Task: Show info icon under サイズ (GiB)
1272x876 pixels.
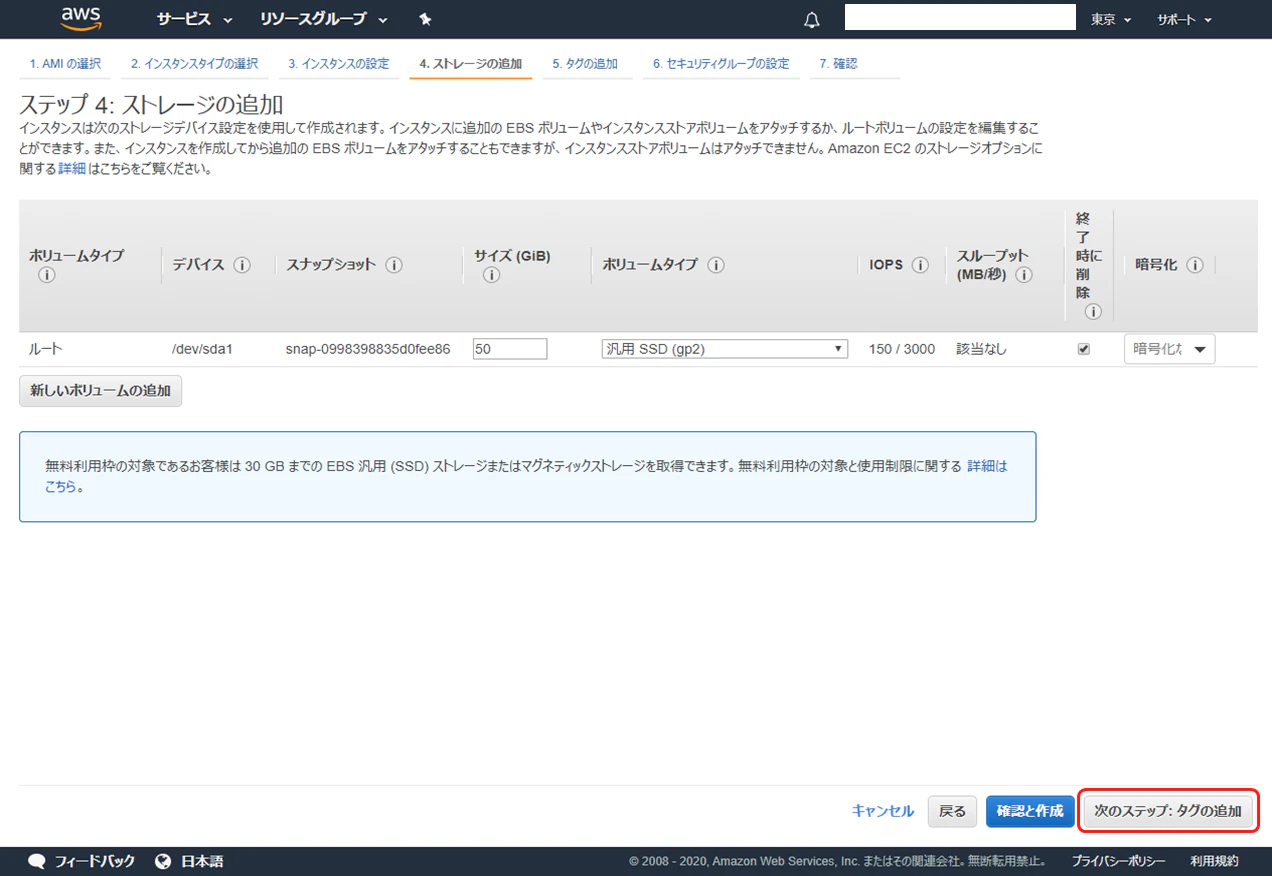Action: pyautogui.click(x=491, y=275)
